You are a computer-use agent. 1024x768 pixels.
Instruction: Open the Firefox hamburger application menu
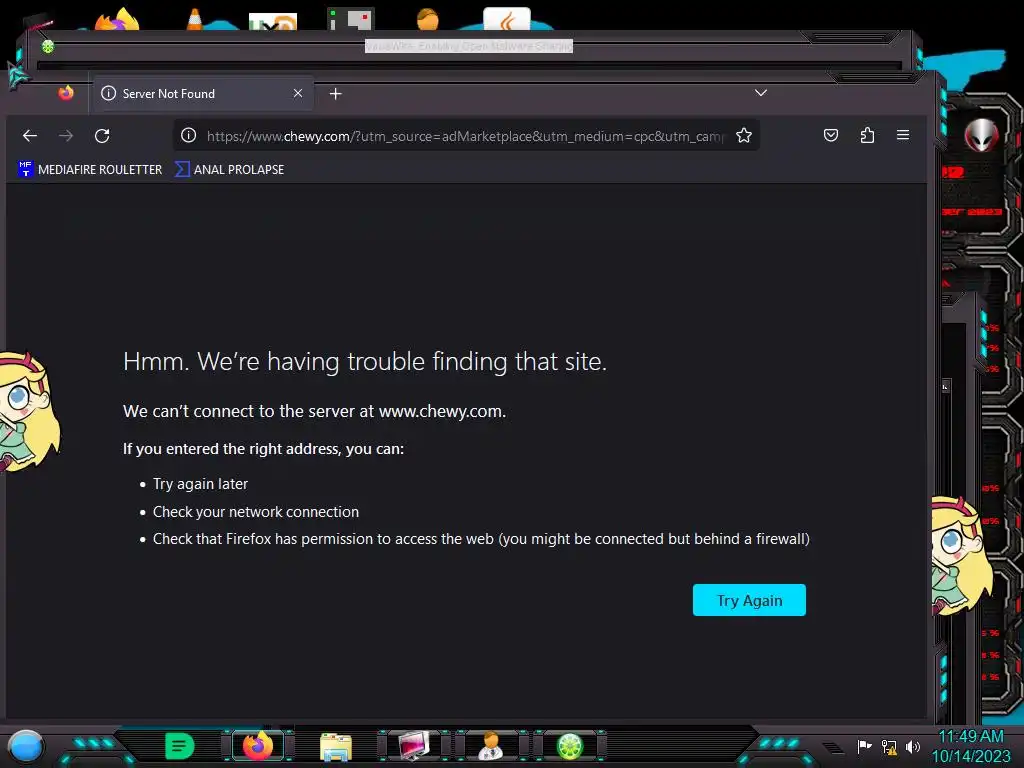pos(903,135)
